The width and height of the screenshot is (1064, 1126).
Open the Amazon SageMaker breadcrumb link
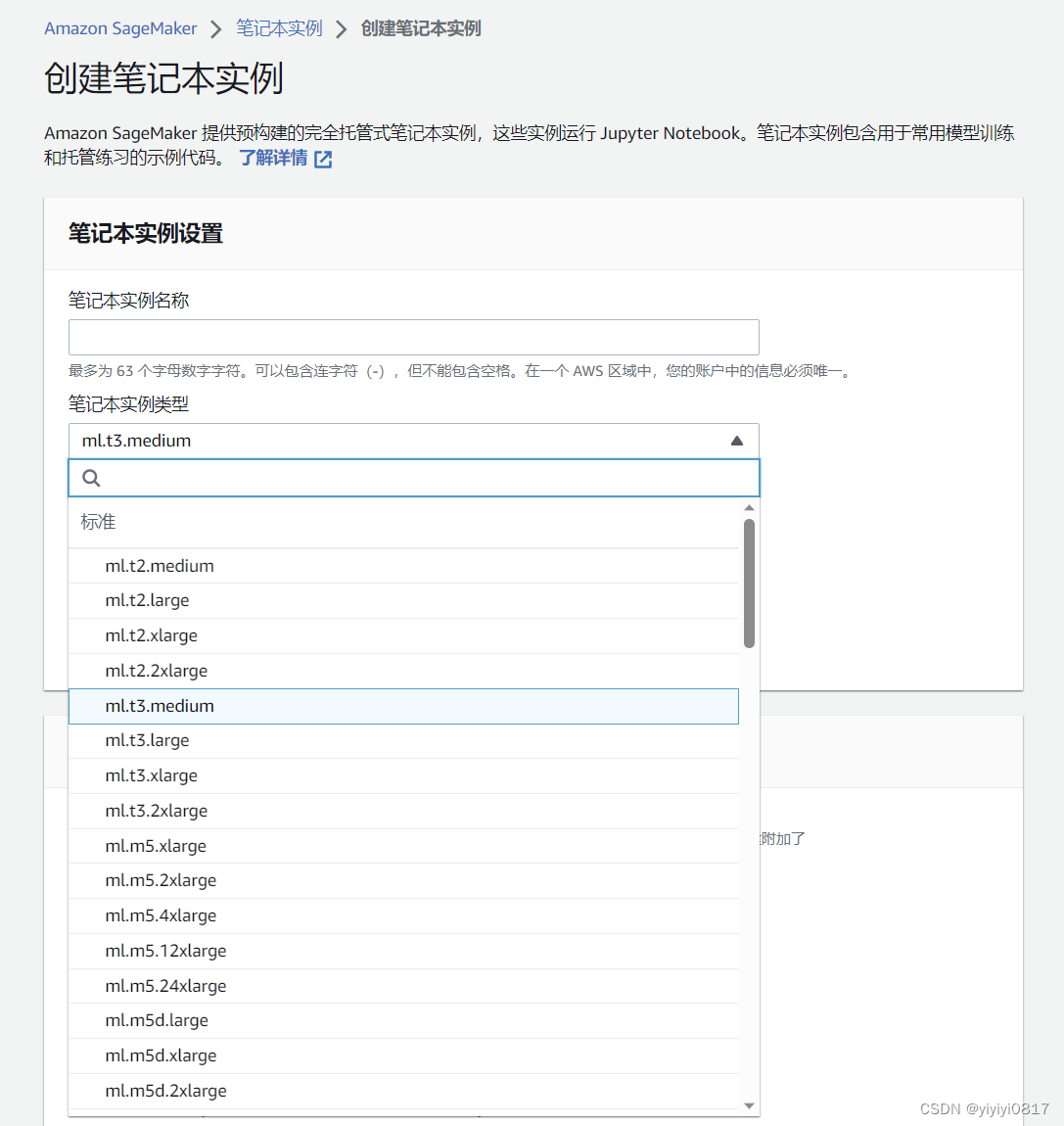pos(119,28)
